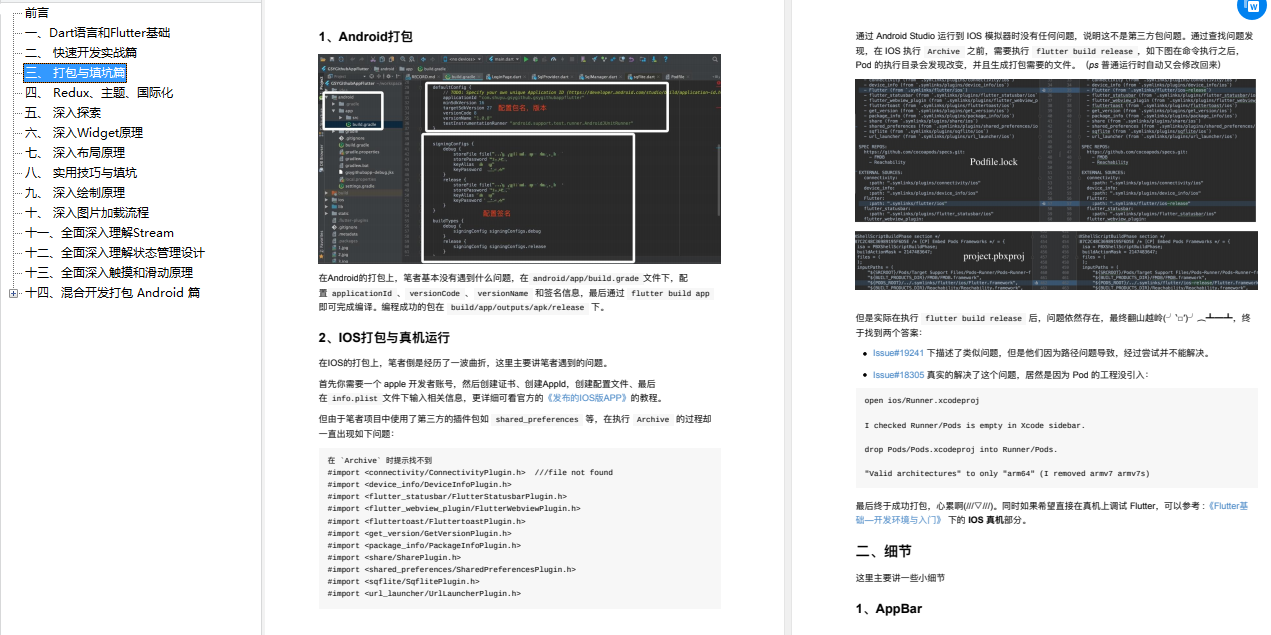
Task: Click the inline code shared_preferences
Action: pyautogui.click(x=537, y=420)
